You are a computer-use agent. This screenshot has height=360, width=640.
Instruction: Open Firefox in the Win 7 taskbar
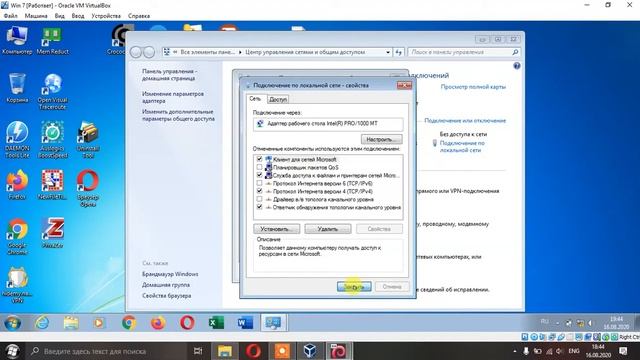coord(158,323)
